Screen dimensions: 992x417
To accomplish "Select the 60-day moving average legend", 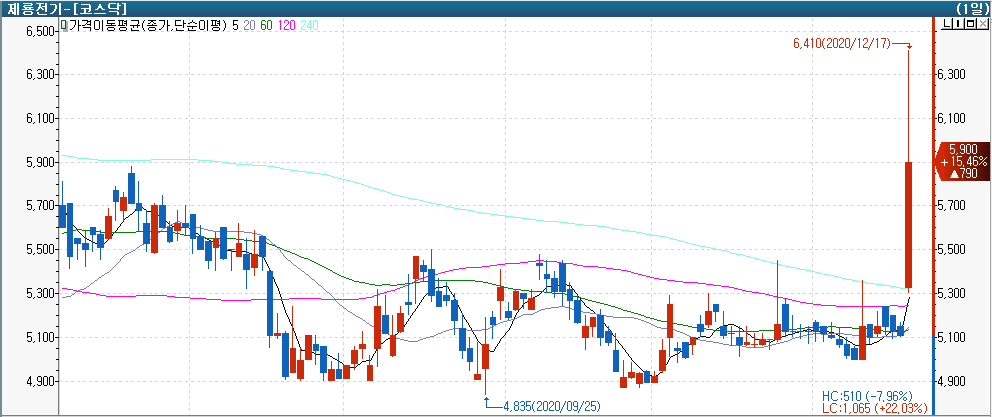I will [x=267, y=24].
